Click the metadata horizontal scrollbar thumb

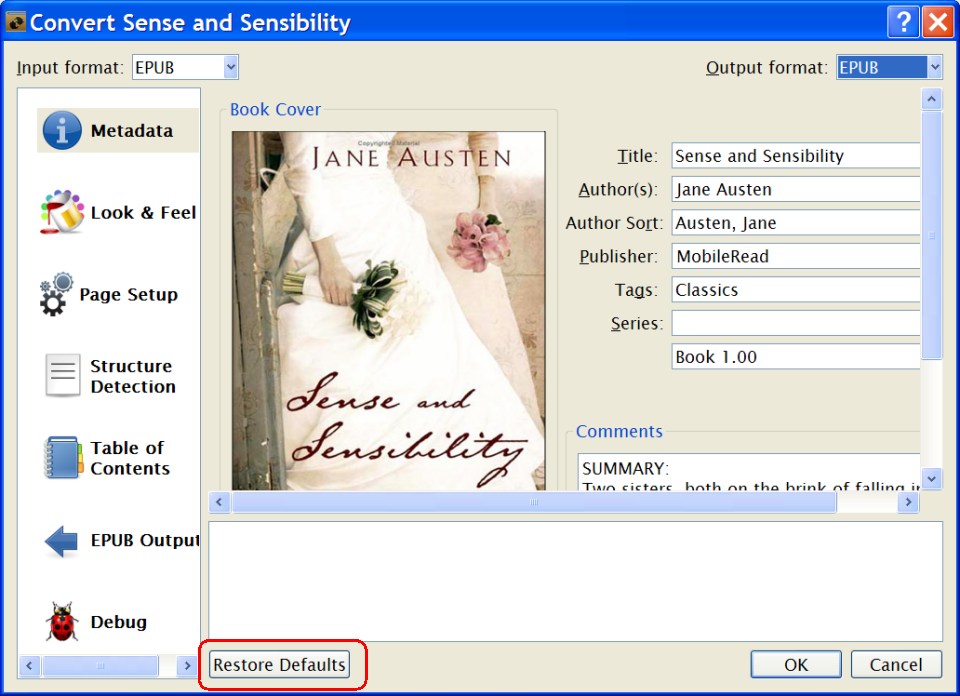(x=533, y=503)
